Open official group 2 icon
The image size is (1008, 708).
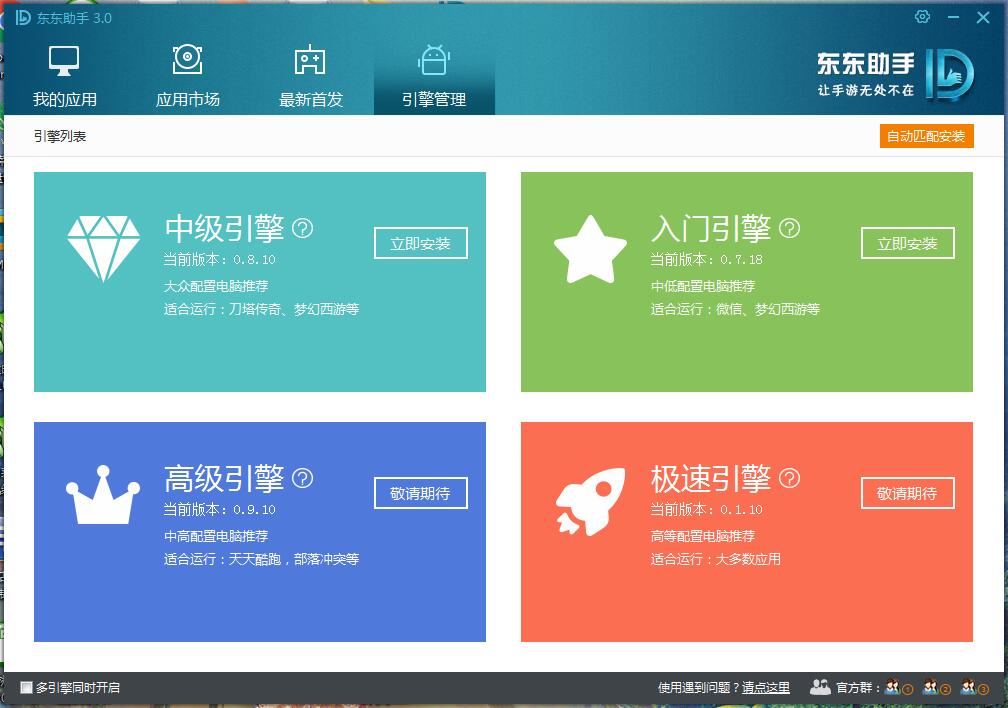click(x=936, y=687)
